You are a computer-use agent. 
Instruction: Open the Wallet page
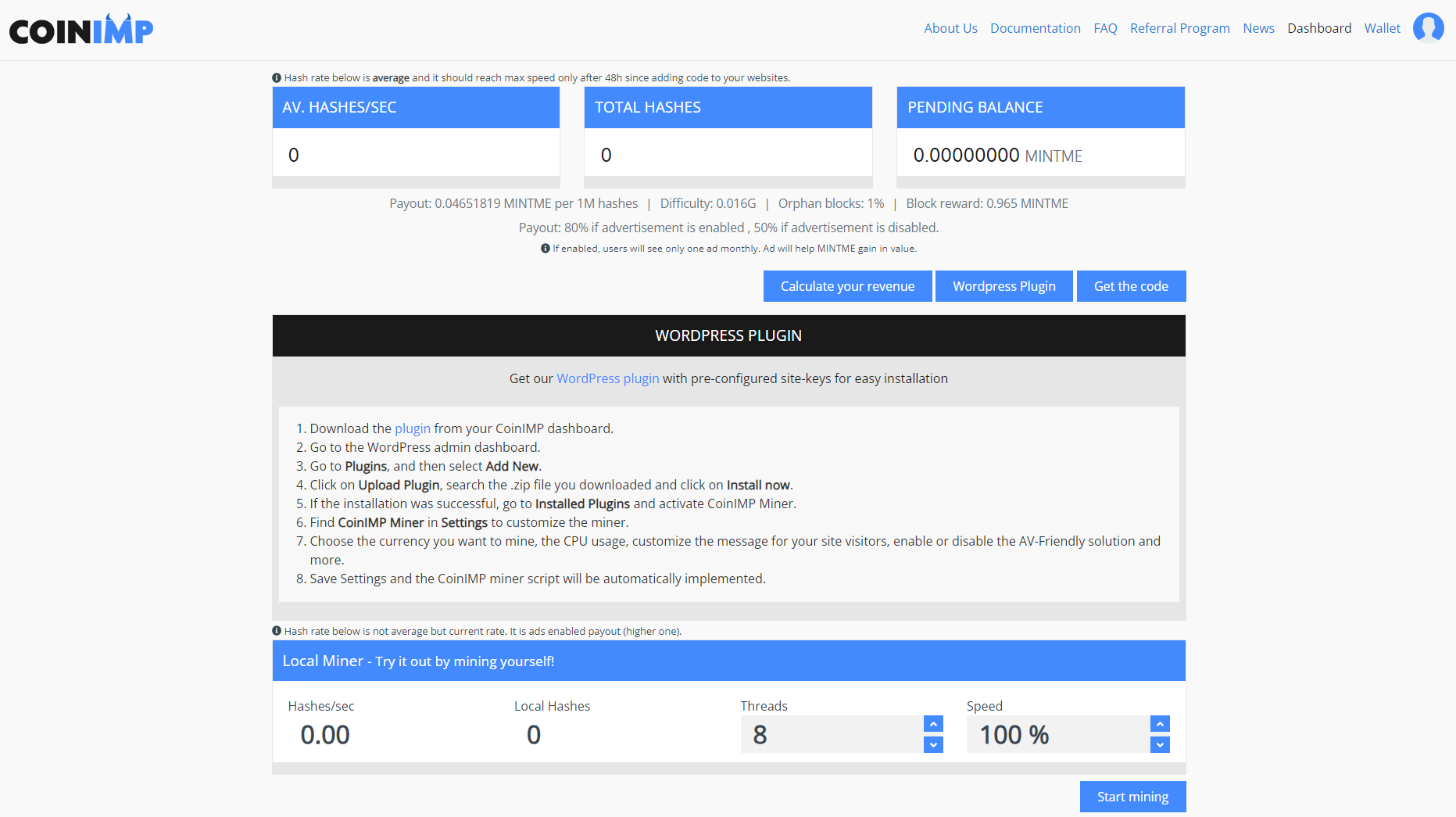point(1382,28)
